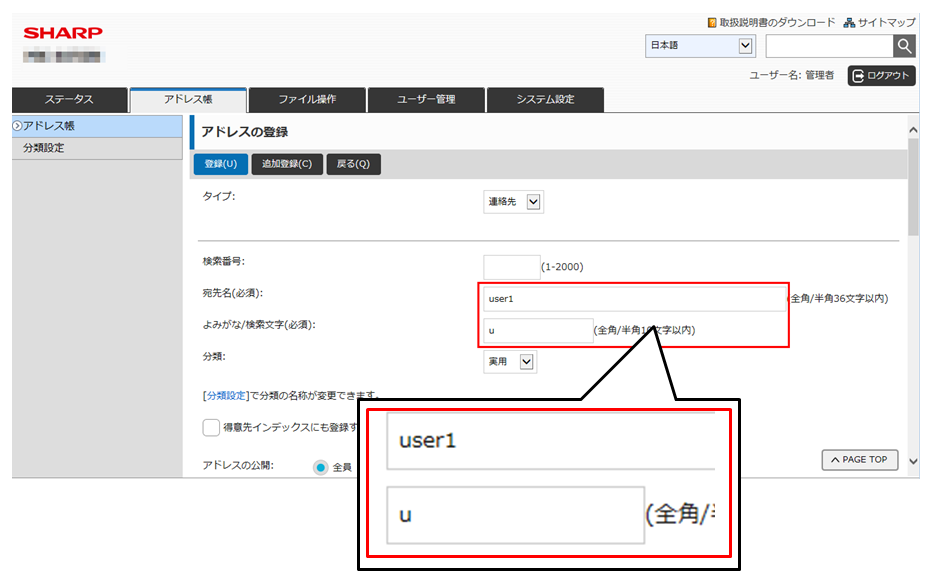Open the タイプ 連絡先 dropdown
Viewport: 942px width, 585px height.
tap(513, 202)
